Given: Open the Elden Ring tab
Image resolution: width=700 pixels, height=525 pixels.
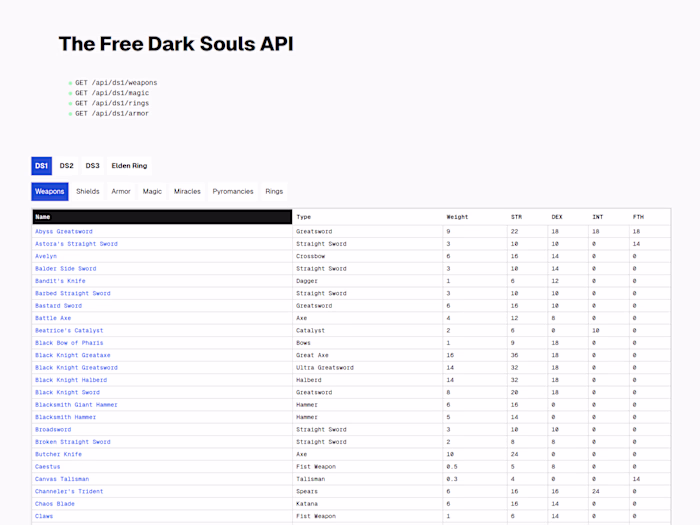Looking at the screenshot, I should pyautogui.click(x=129, y=166).
